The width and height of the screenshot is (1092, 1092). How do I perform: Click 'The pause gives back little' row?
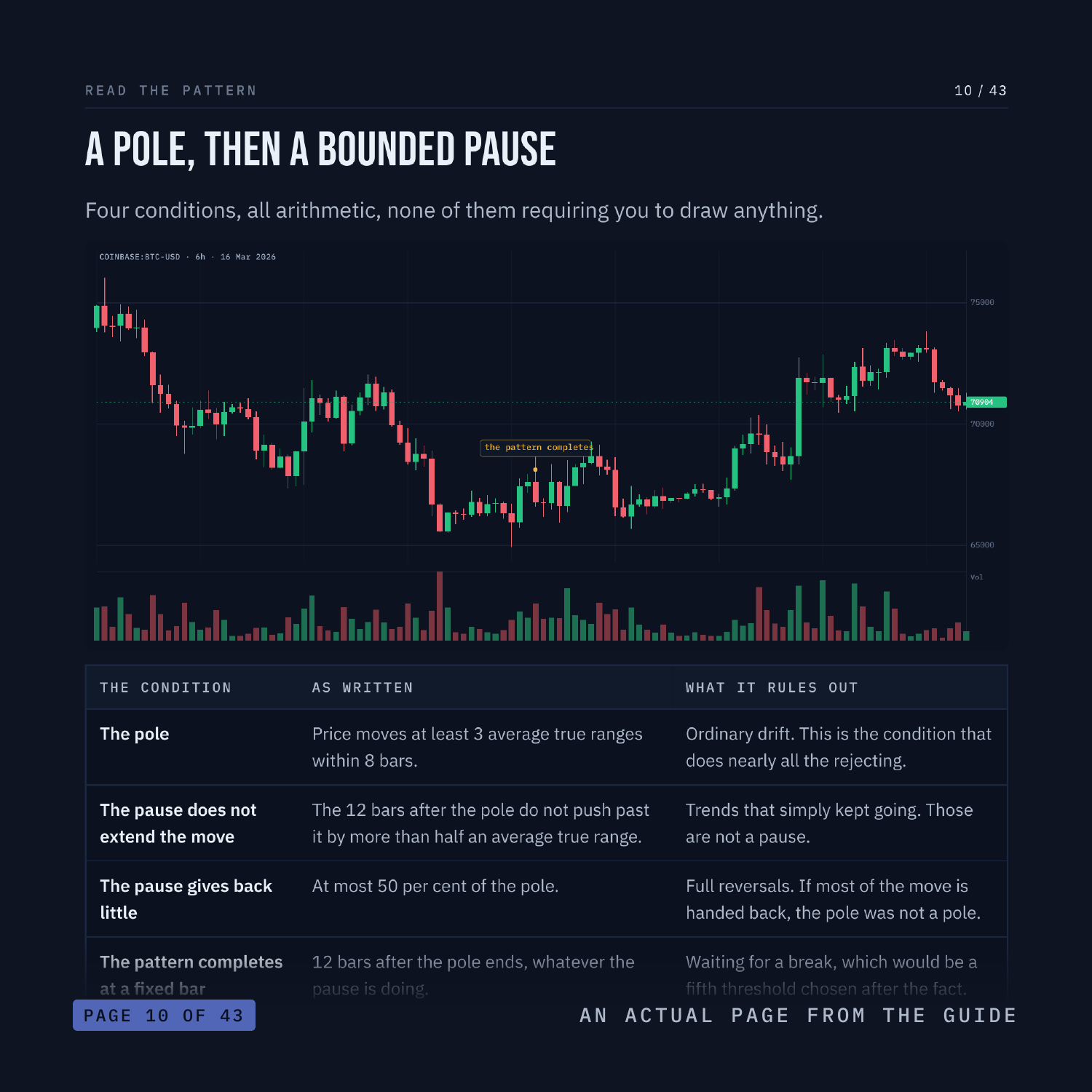546,899
